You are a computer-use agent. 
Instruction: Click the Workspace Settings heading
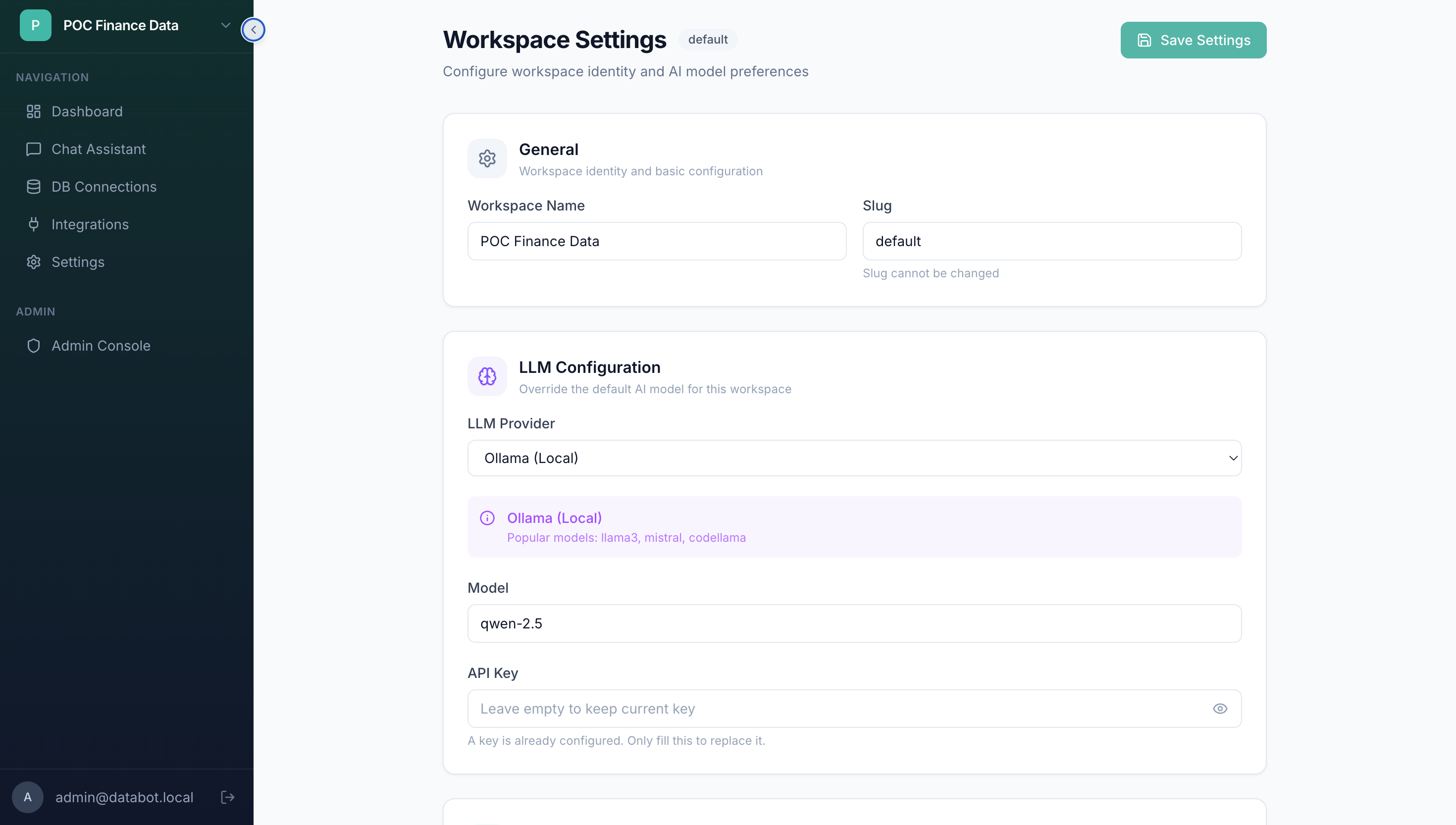pos(554,40)
